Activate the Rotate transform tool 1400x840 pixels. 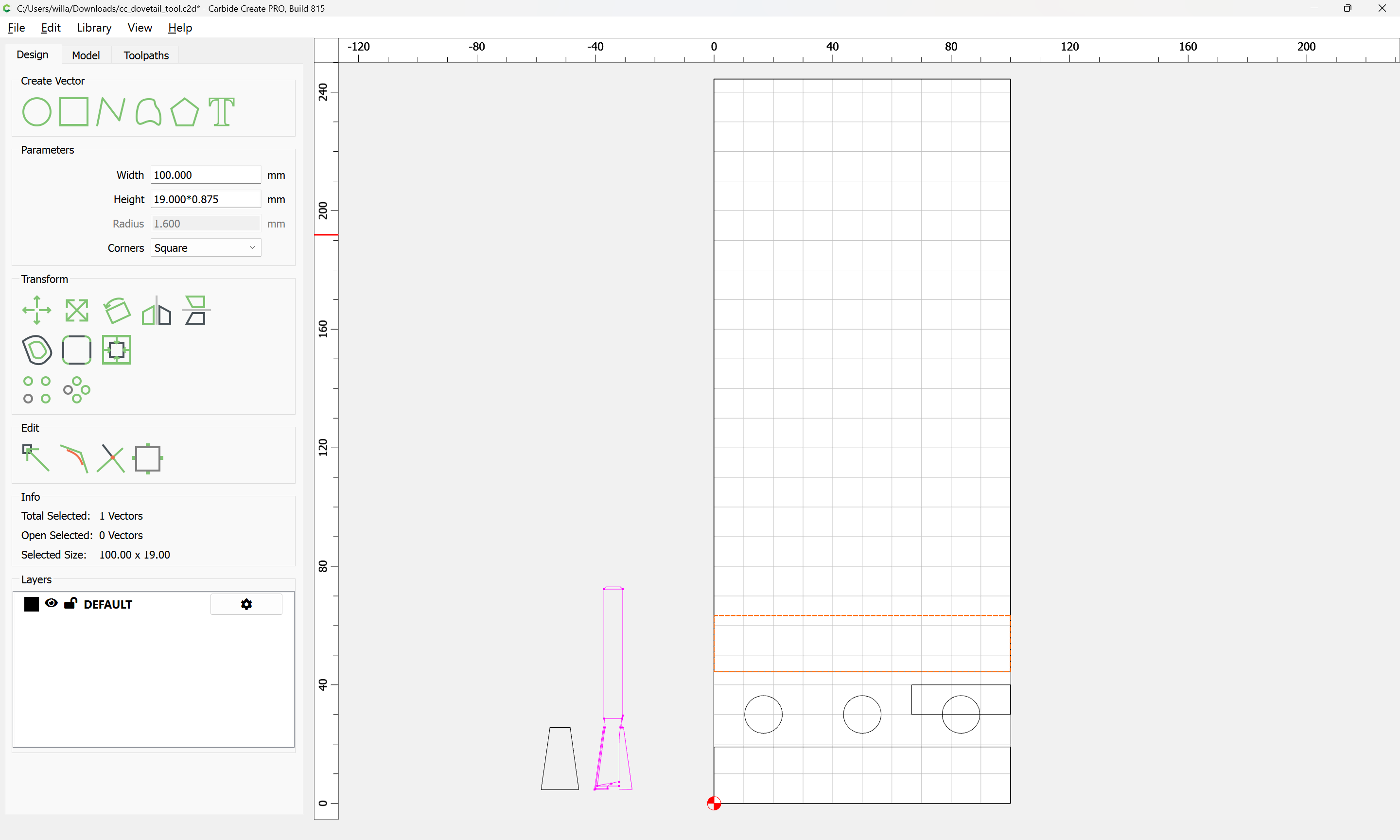point(117,310)
